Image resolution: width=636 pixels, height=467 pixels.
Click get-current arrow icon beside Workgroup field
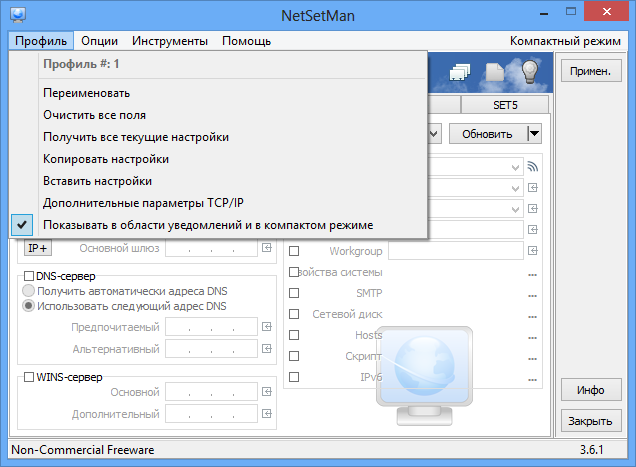point(533,251)
